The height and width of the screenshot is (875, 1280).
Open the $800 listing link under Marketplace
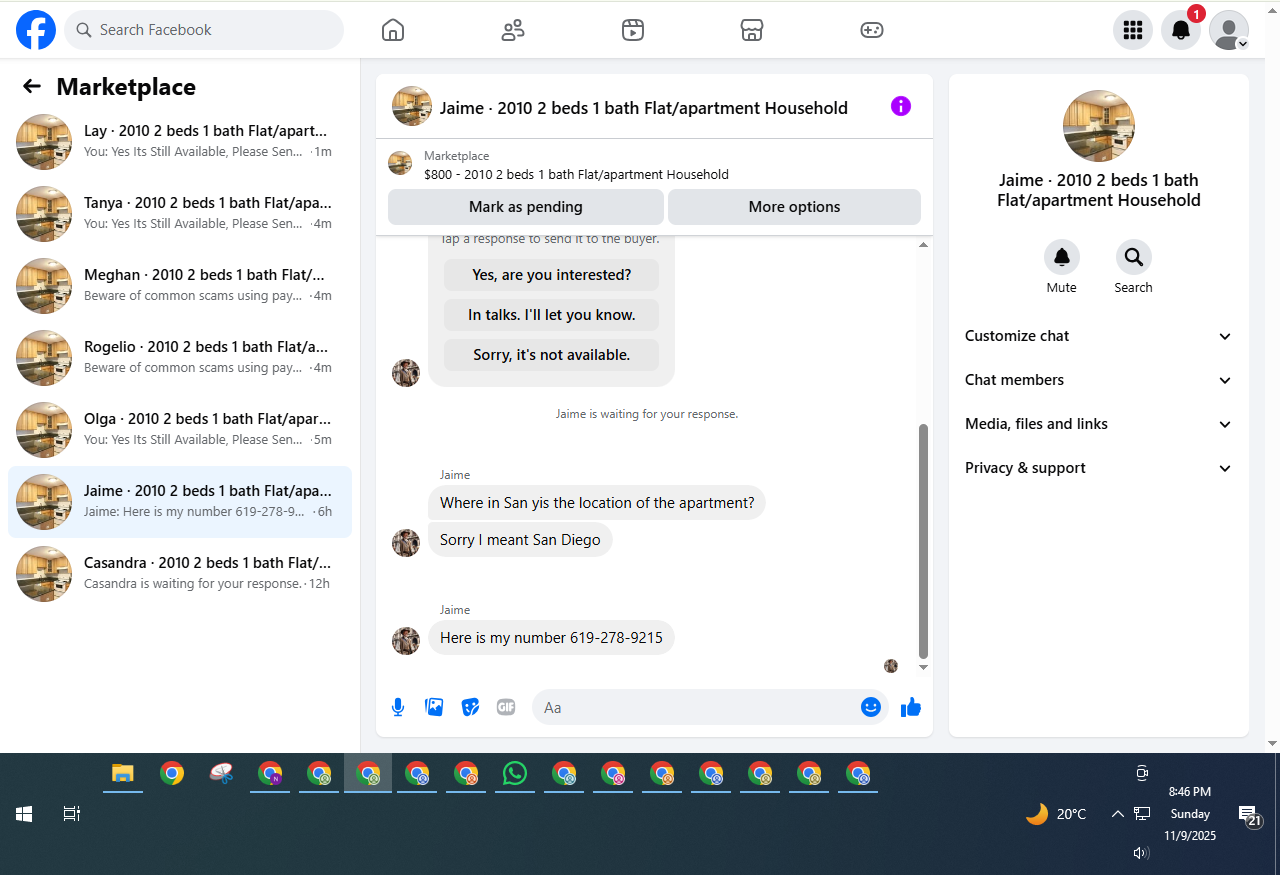click(576, 174)
